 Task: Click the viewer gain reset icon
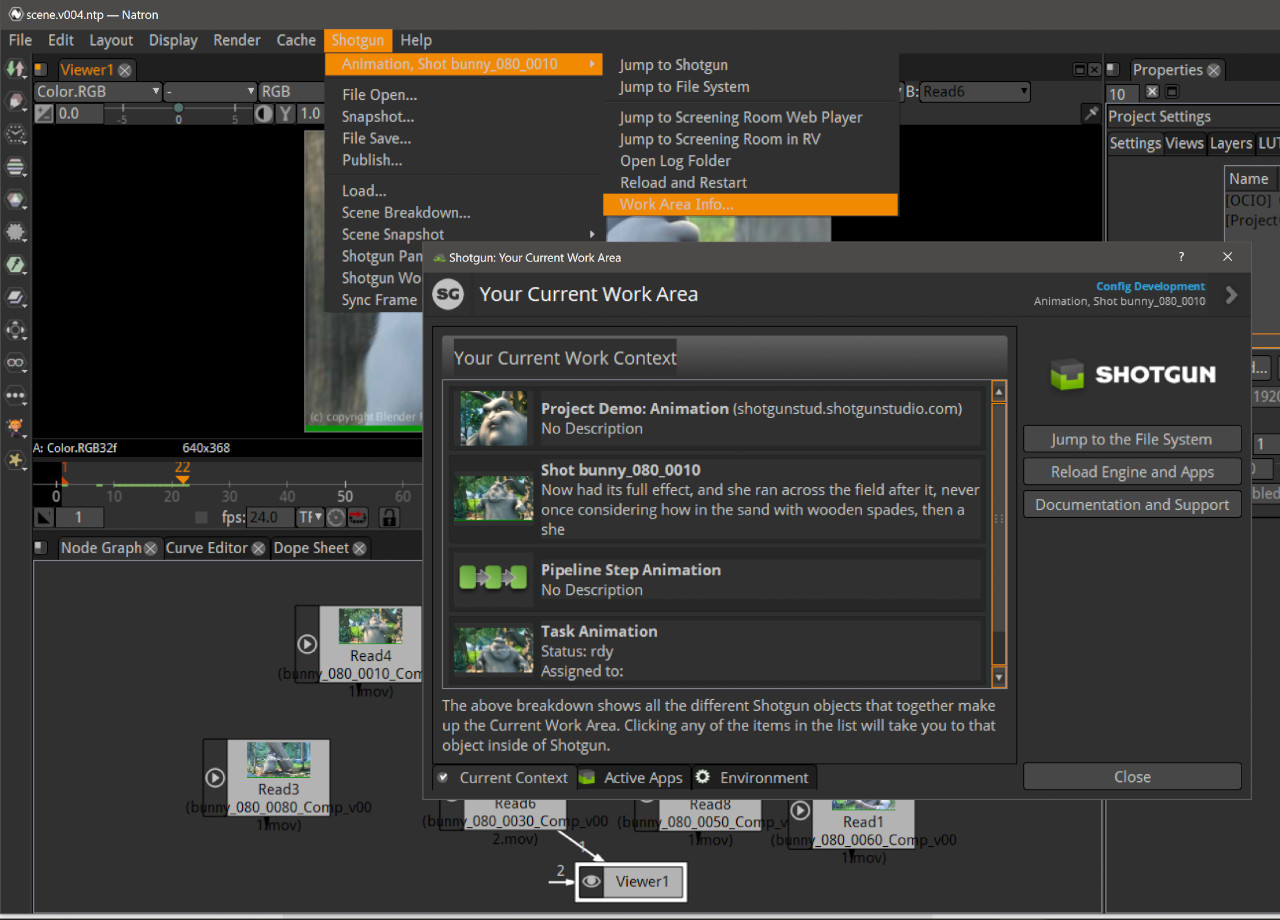click(x=44, y=114)
